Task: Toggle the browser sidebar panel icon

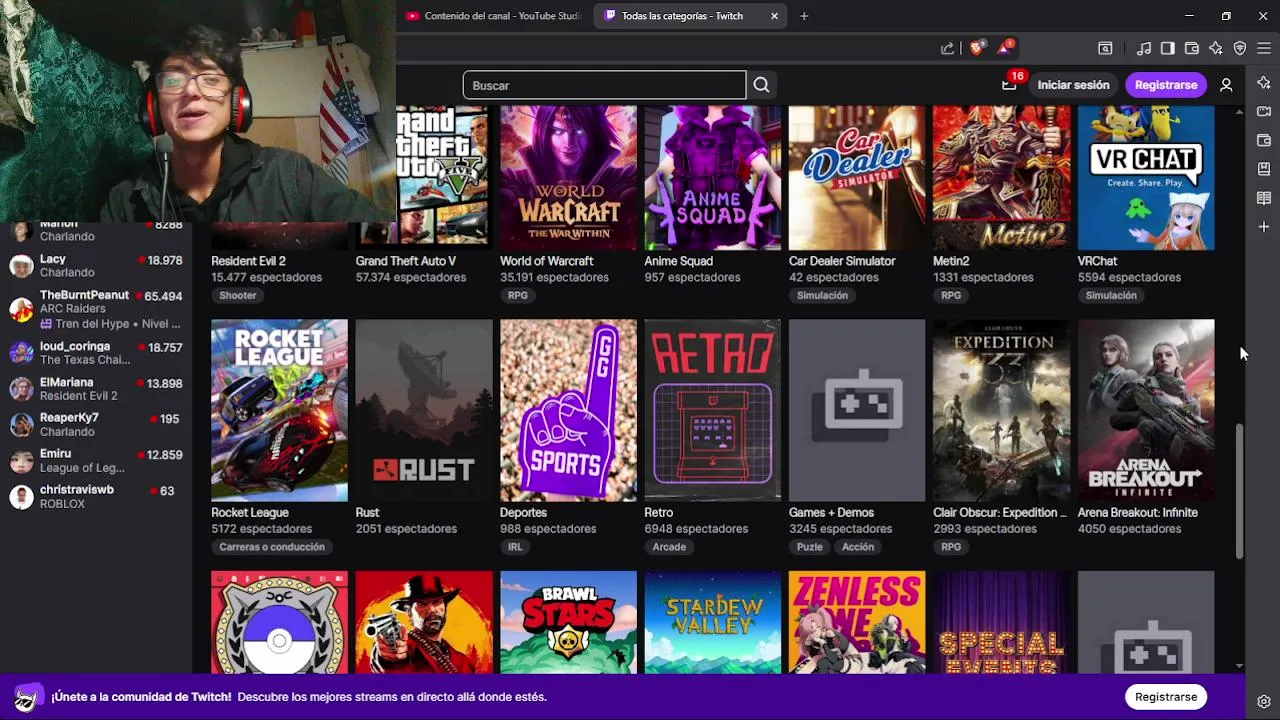Action: coord(1167,48)
